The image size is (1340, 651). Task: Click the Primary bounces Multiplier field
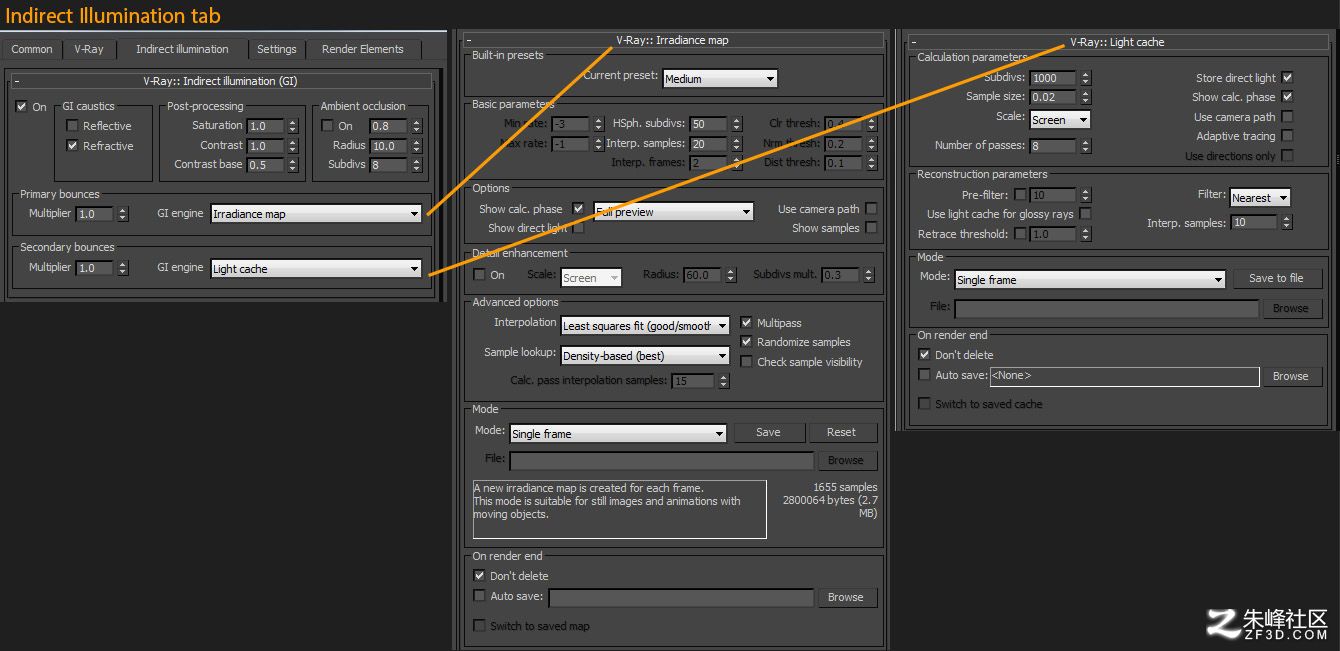[95, 214]
